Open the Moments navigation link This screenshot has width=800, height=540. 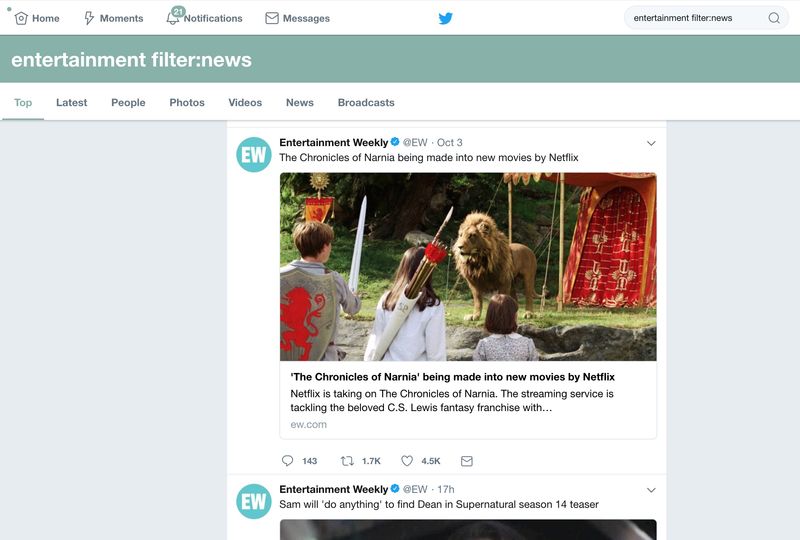pyautogui.click(x=121, y=18)
